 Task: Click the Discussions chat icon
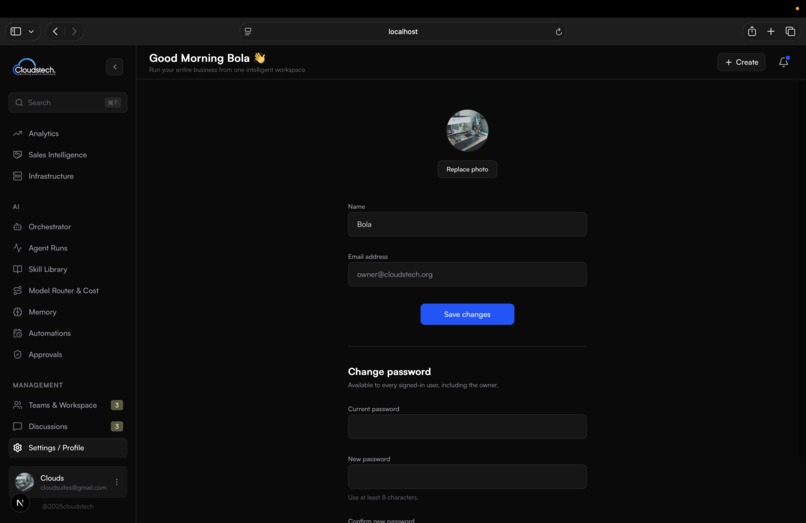pos(17,426)
